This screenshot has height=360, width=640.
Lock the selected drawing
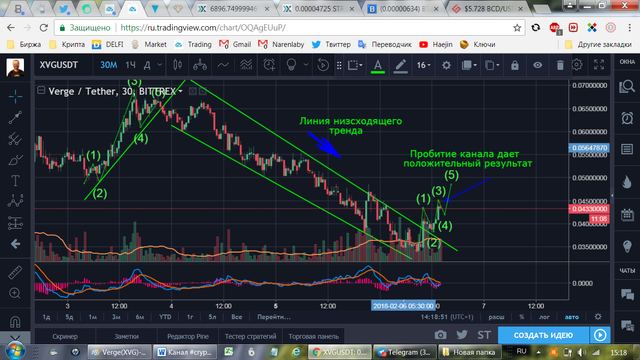515,65
